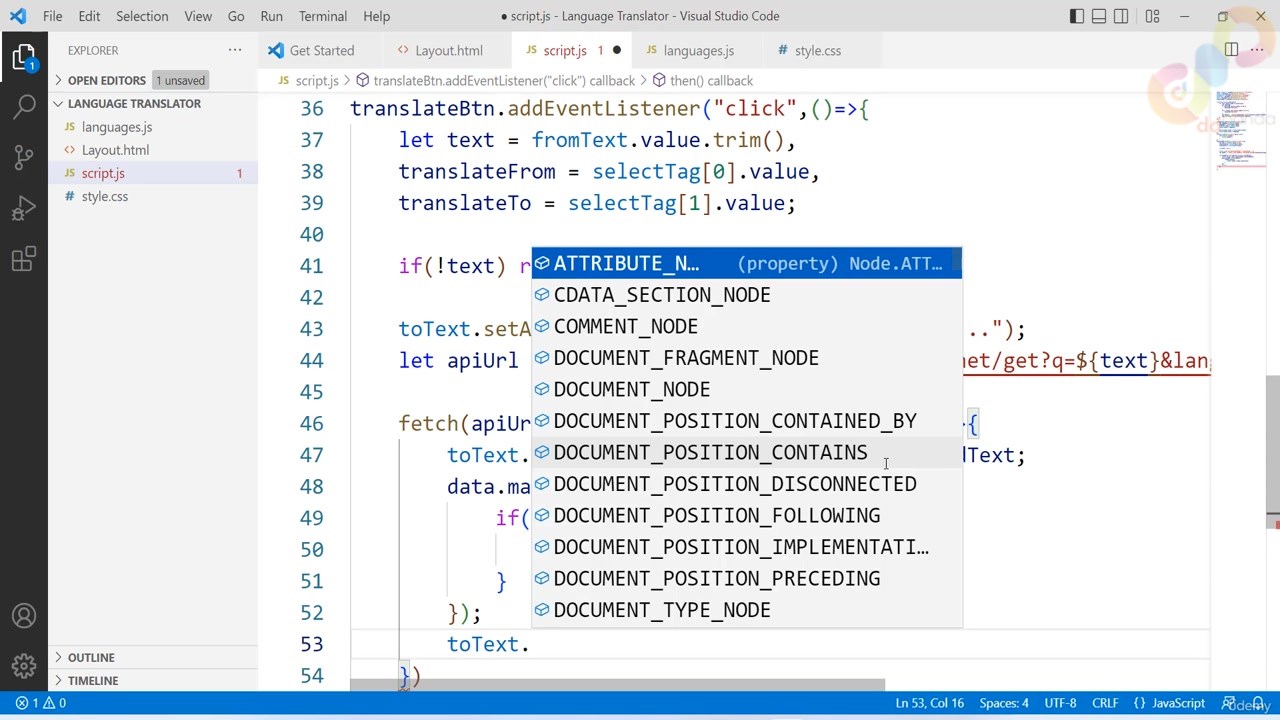Click the VS Code logo icon
The image size is (1280, 720).
click(18, 16)
